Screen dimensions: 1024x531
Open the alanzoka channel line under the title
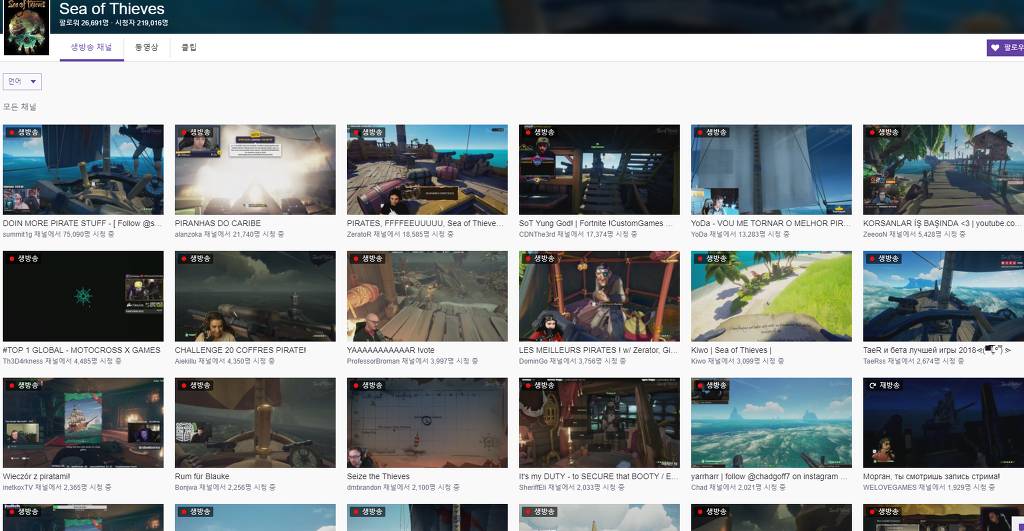click(x=229, y=234)
